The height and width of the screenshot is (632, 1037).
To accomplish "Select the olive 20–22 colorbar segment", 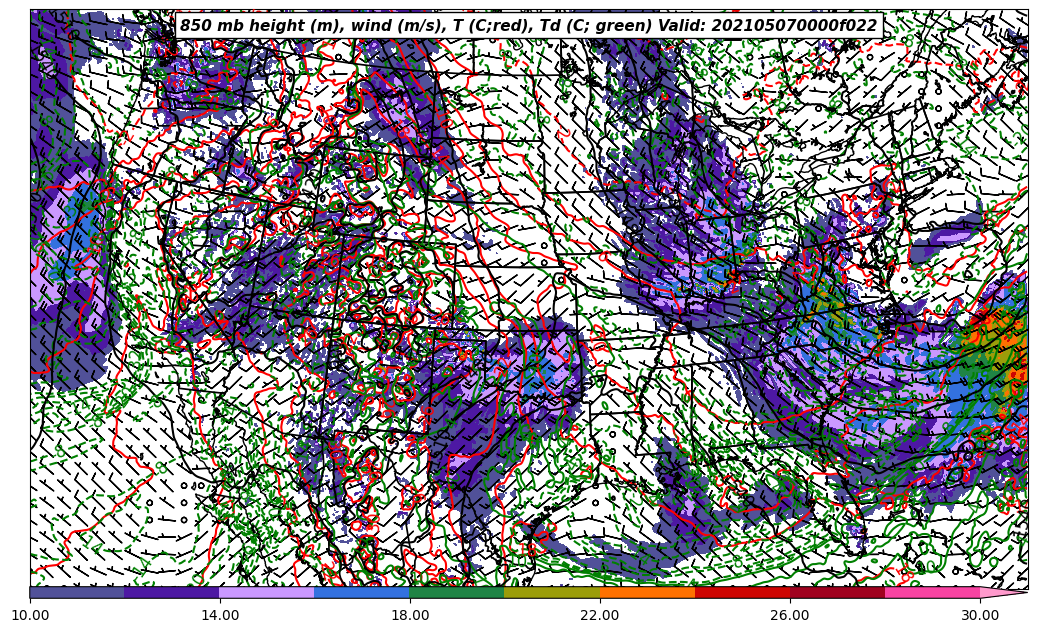I will click(x=552, y=592).
